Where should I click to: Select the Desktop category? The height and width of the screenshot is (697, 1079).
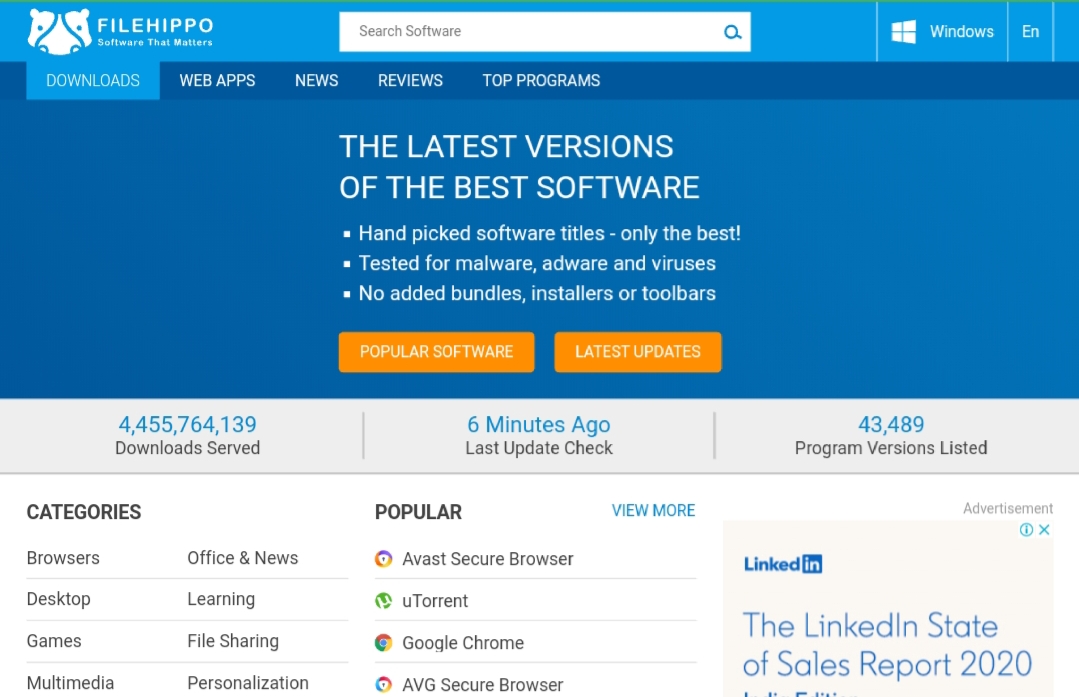tap(58, 599)
